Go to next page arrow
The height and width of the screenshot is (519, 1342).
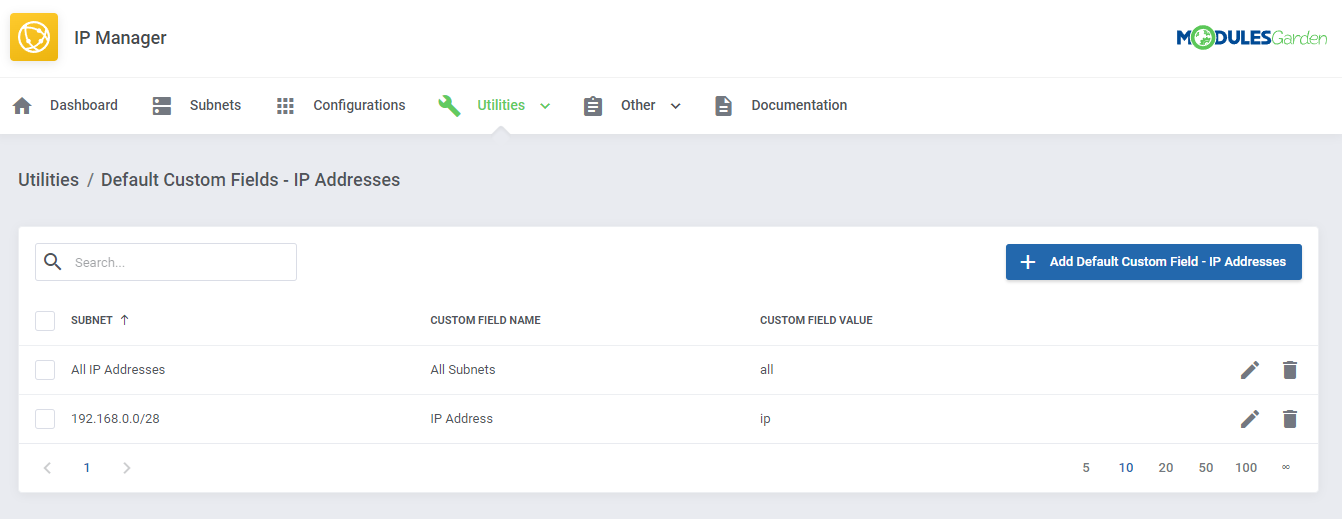click(x=126, y=468)
